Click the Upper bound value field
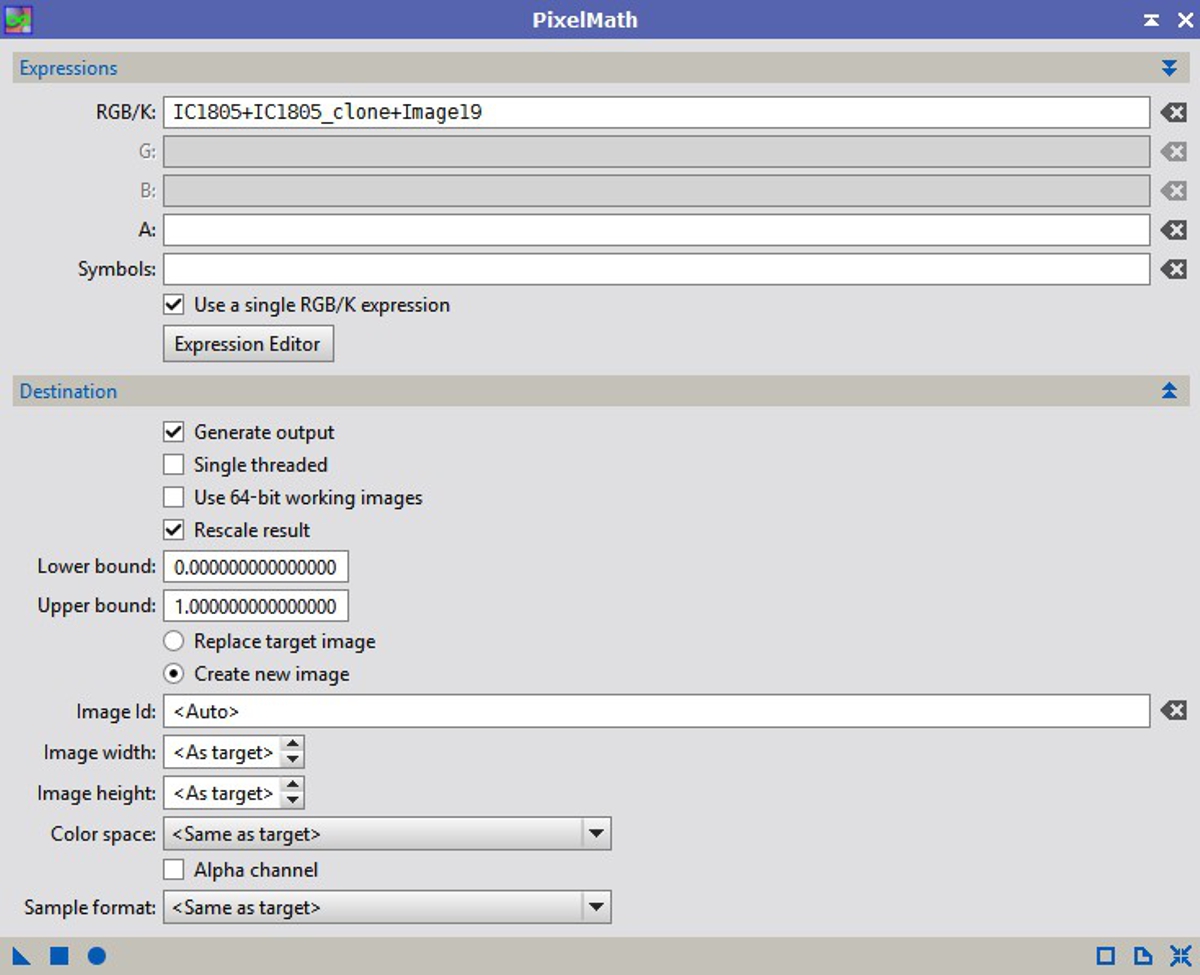Viewport: 1200px width, 975px height. tap(256, 605)
